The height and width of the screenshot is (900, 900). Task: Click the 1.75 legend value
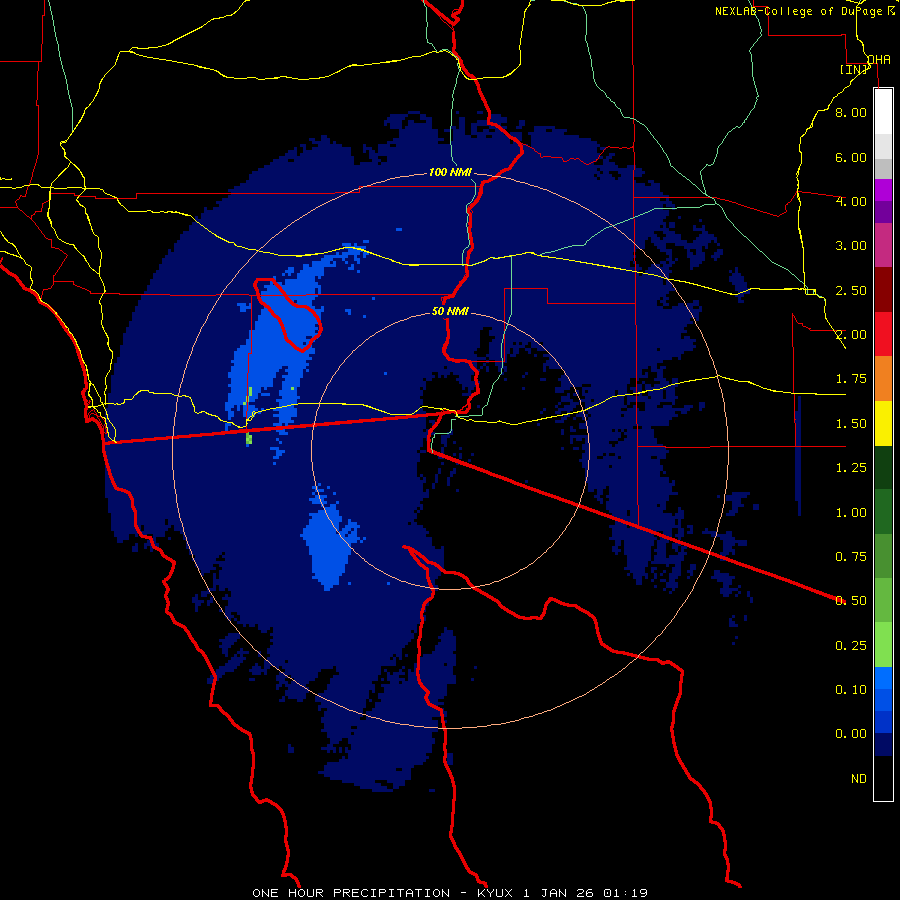pos(851,379)
